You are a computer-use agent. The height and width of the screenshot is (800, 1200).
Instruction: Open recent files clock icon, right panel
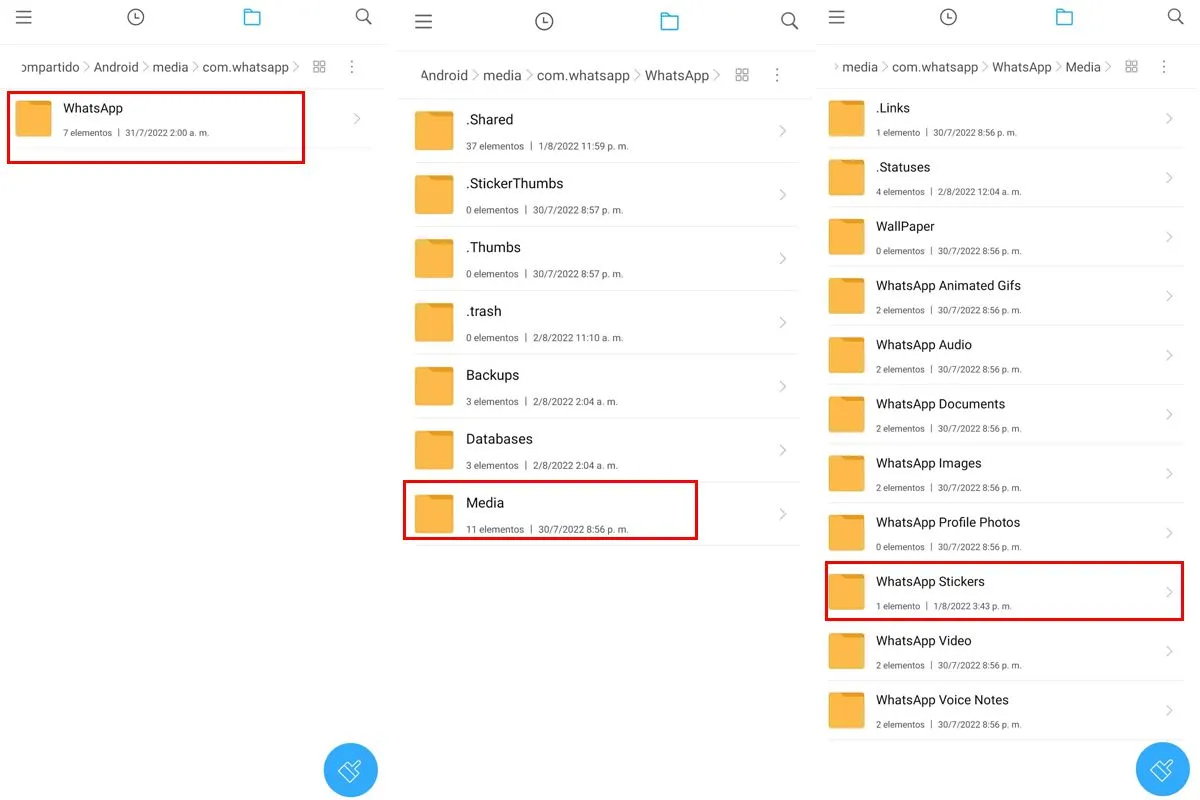click(x=948, y=17)
